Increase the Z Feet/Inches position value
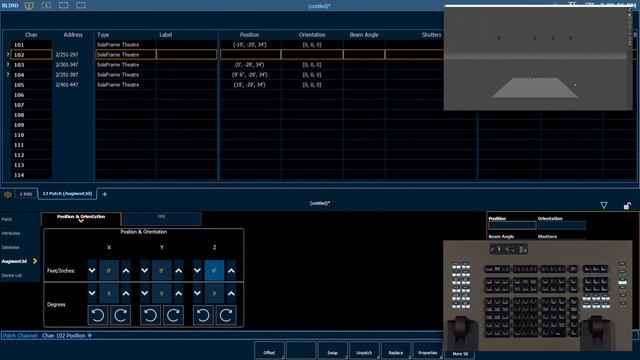The height and width of the screenshot is (360, 640). [x=231, y=270]
